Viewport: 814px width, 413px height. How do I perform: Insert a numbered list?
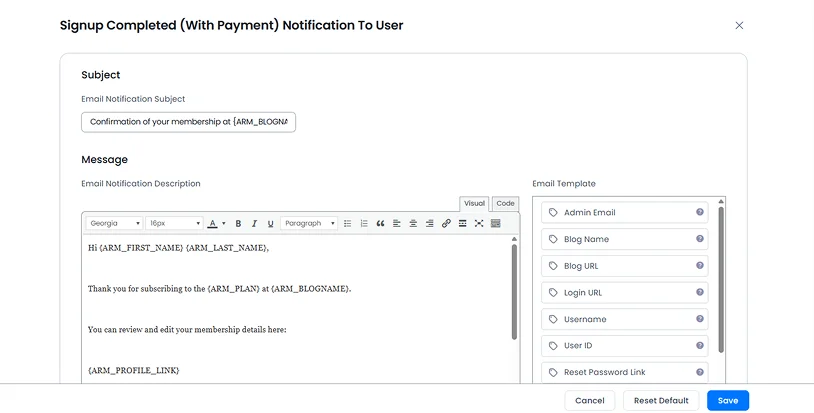click(x=364, y=224)
